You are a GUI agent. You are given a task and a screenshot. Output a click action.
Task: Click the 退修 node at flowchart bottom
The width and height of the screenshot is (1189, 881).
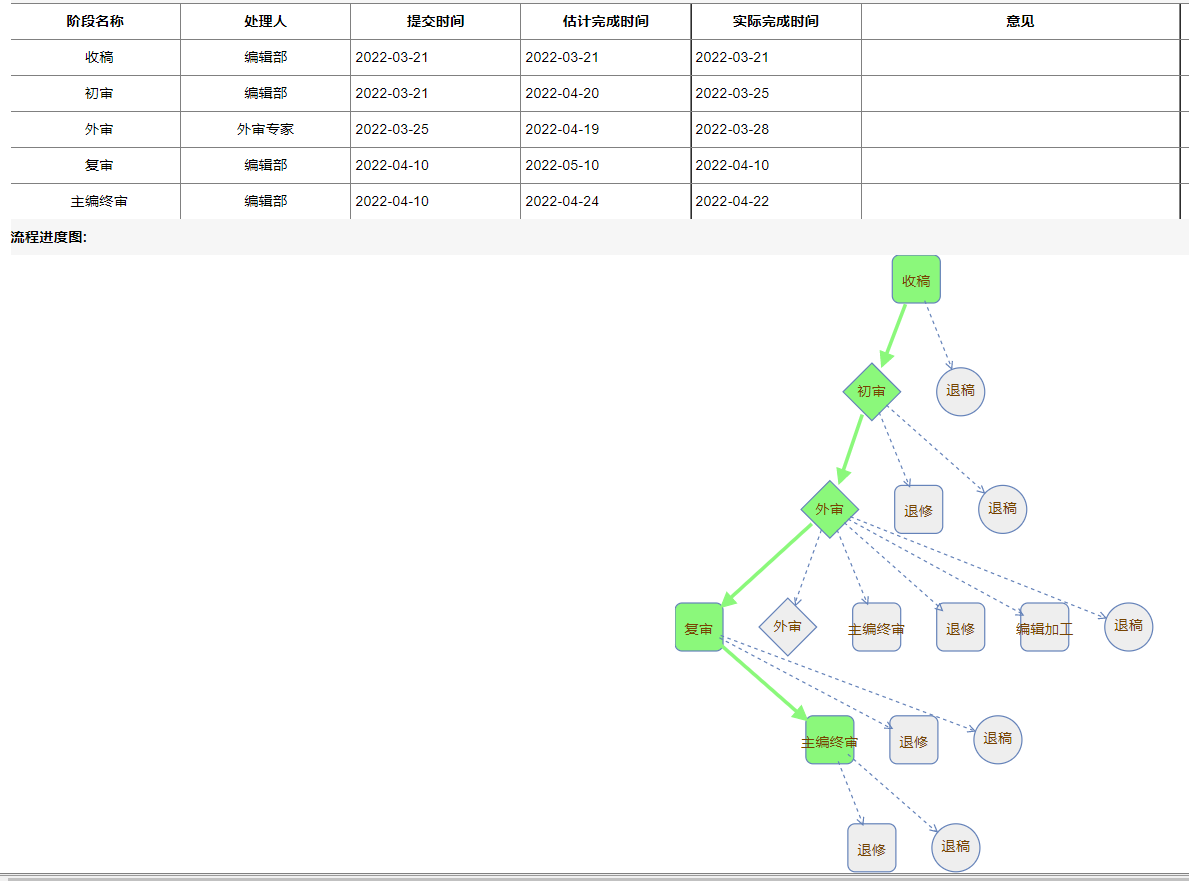[871, 849]
